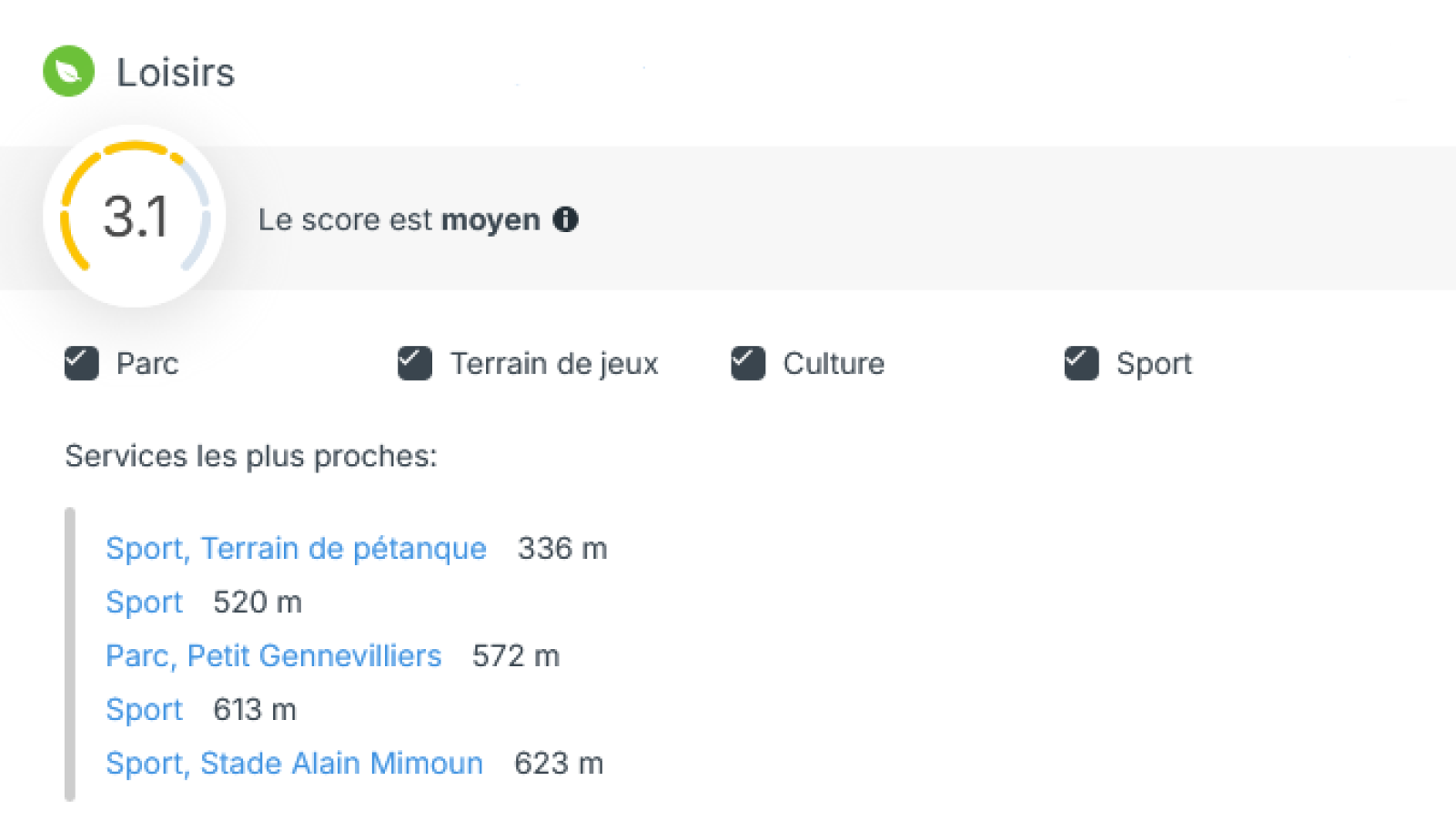Untick the Sport filter checkbox
1456x821 pixels.
pyautogui.click(x=1081, y=363)
